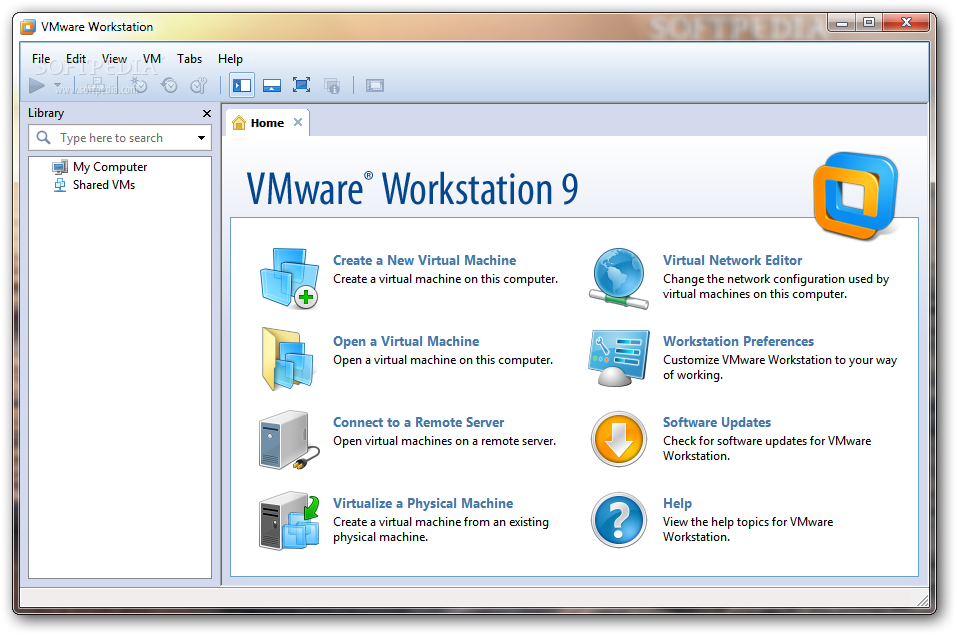957x635 pixels.
Task: Click the Open a Virtual Machine link
Action: click(x=406, y=341)
